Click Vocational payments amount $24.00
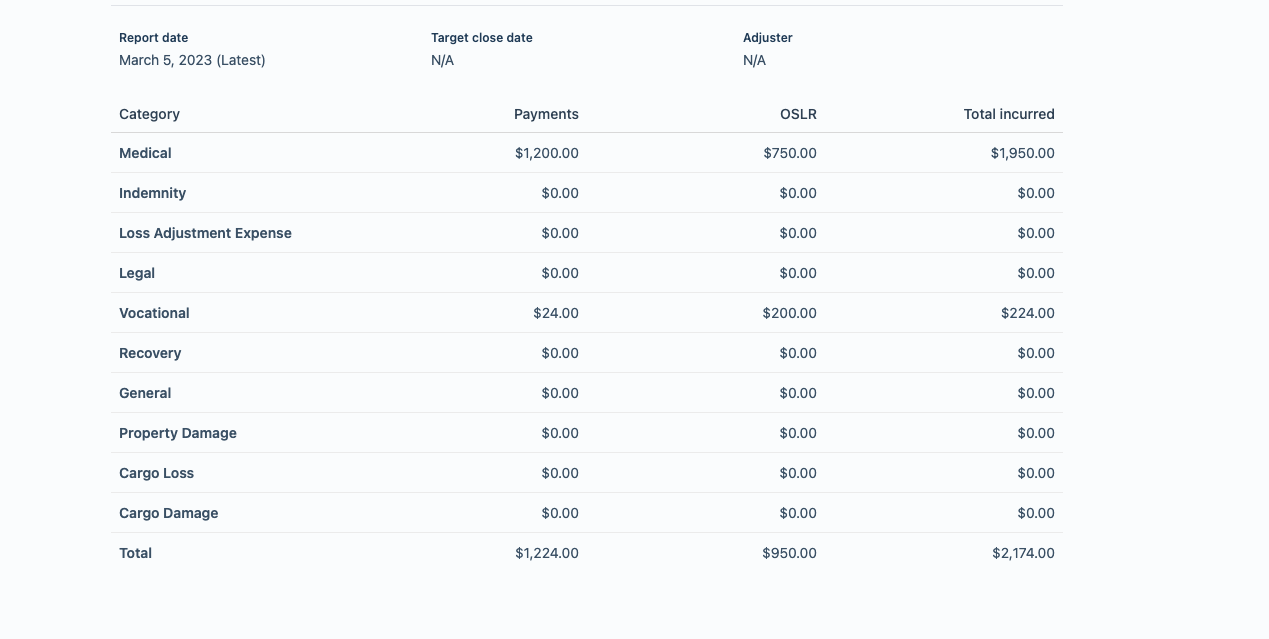The width and height of the screenshot is (1269, 639). (556, 313)
